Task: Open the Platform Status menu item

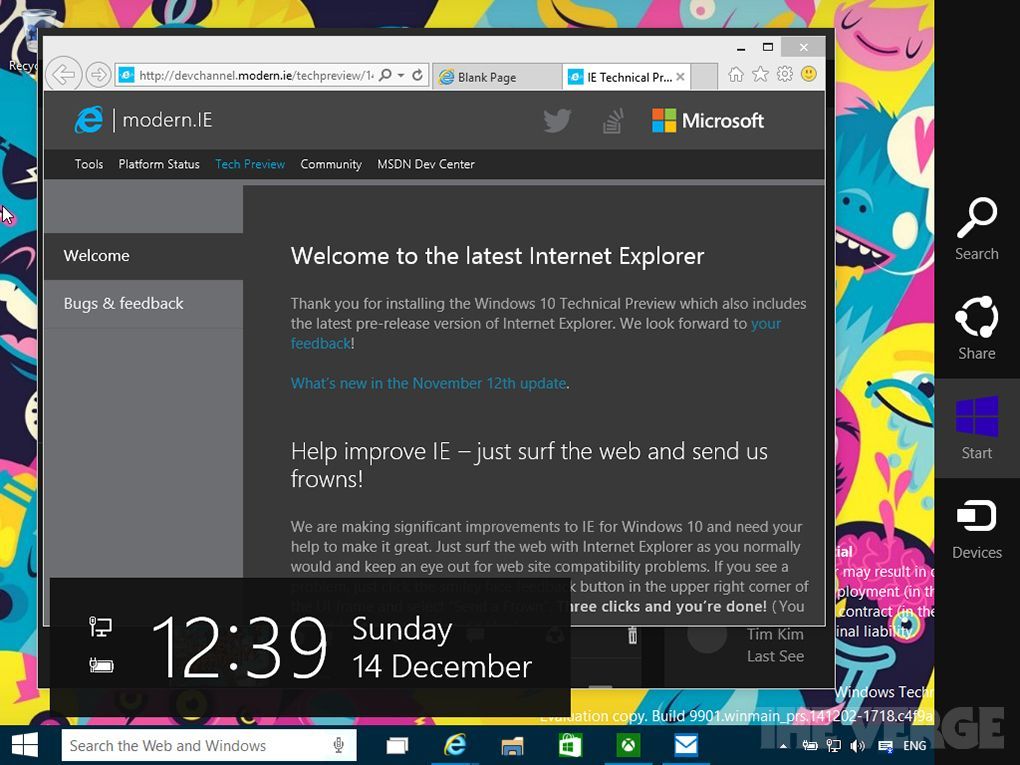Action: (159, 164)
